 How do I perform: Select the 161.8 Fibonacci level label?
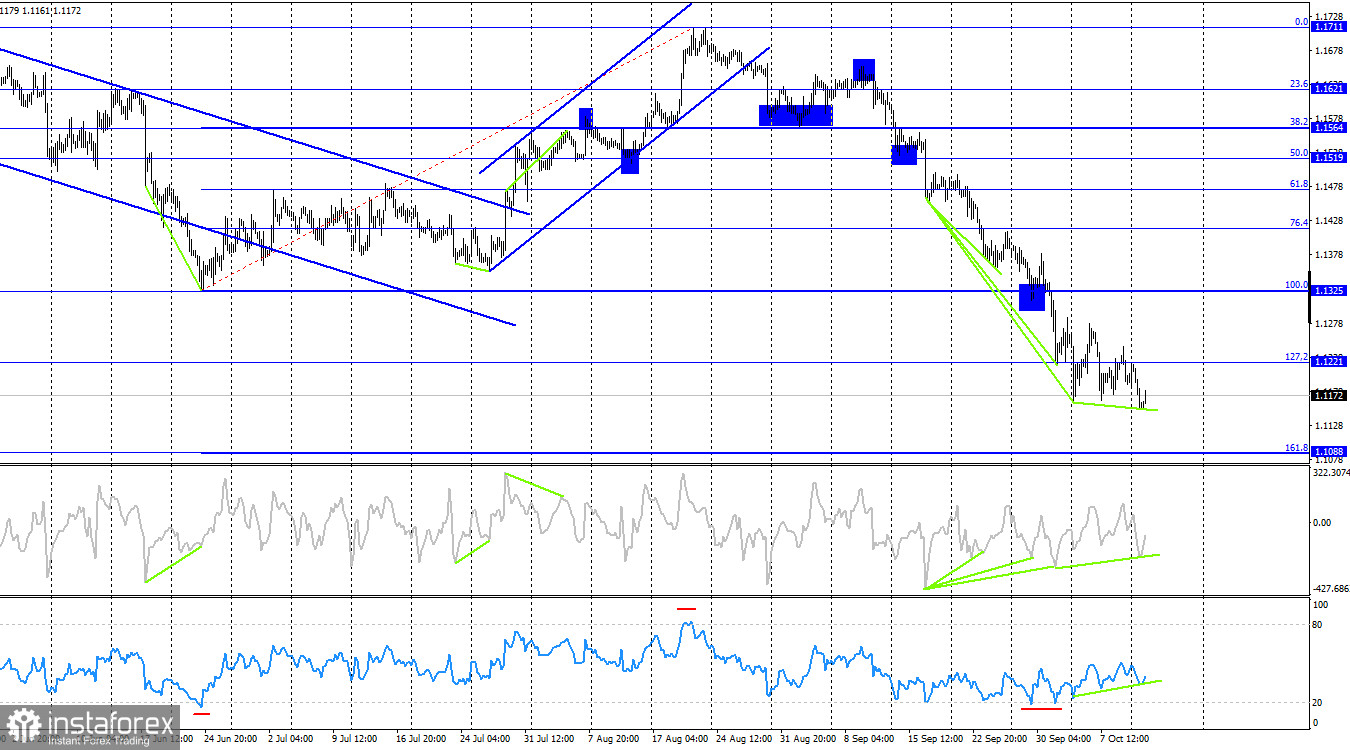[1296, 448]
